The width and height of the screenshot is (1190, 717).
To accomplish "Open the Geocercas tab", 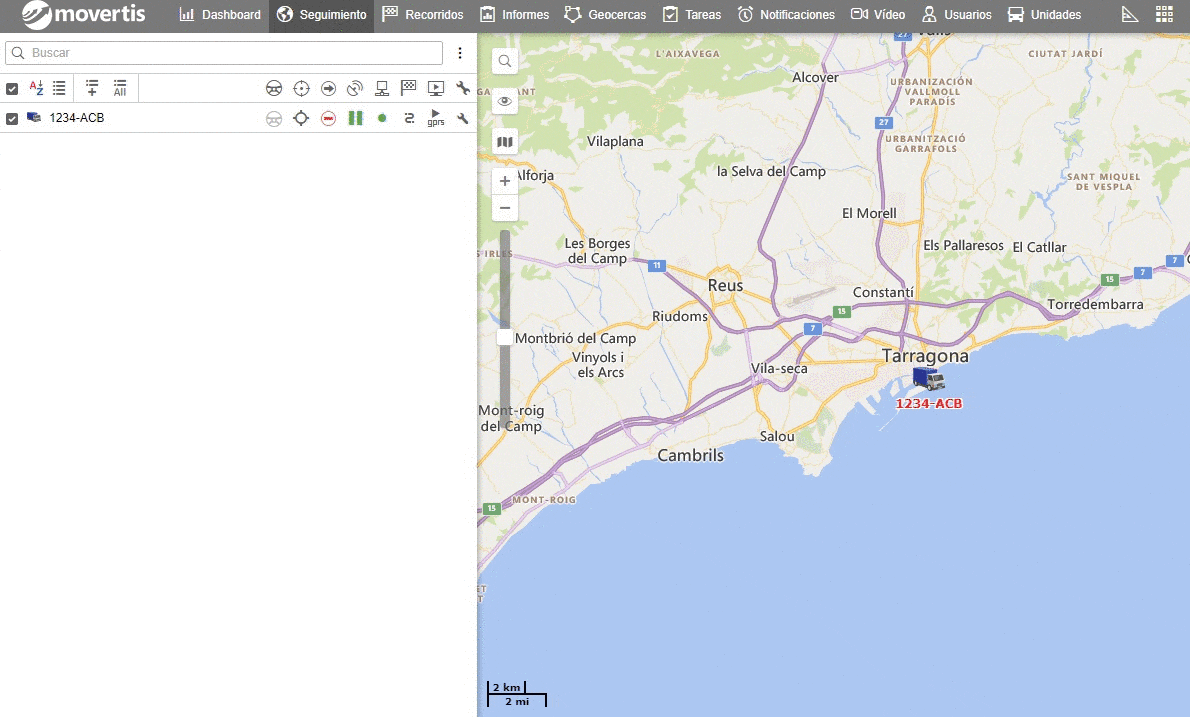I will pos(605,15).
